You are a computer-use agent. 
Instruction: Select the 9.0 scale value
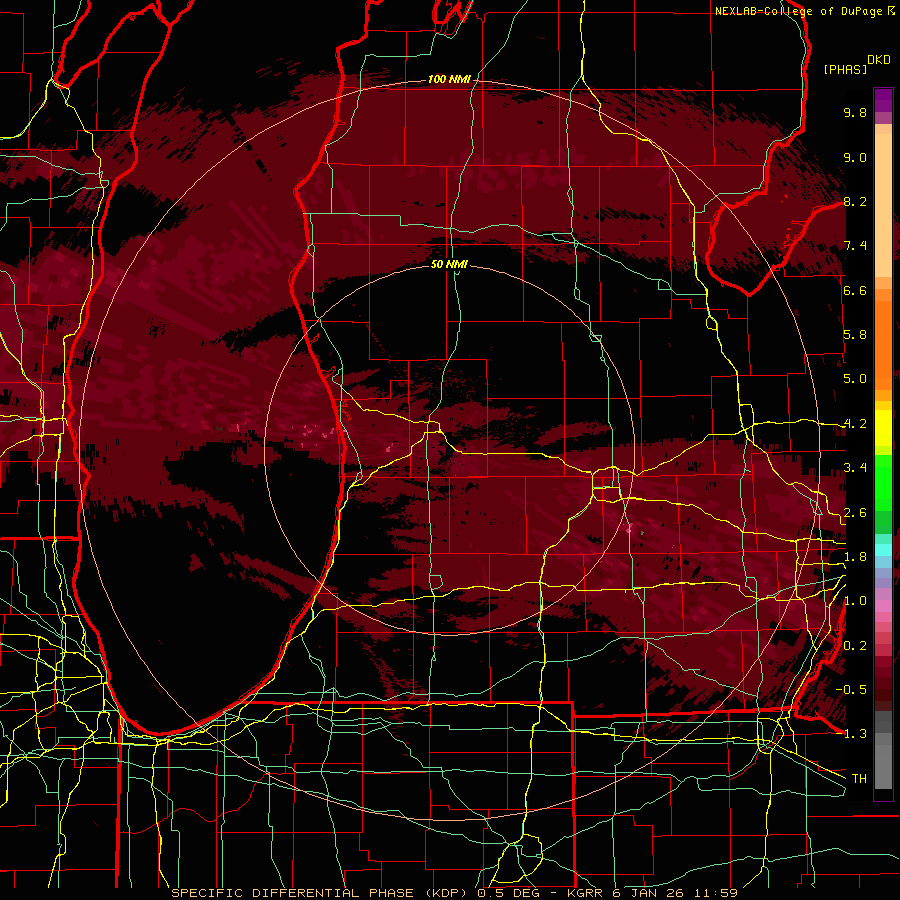pyautogui.click(x=855, y=157)
